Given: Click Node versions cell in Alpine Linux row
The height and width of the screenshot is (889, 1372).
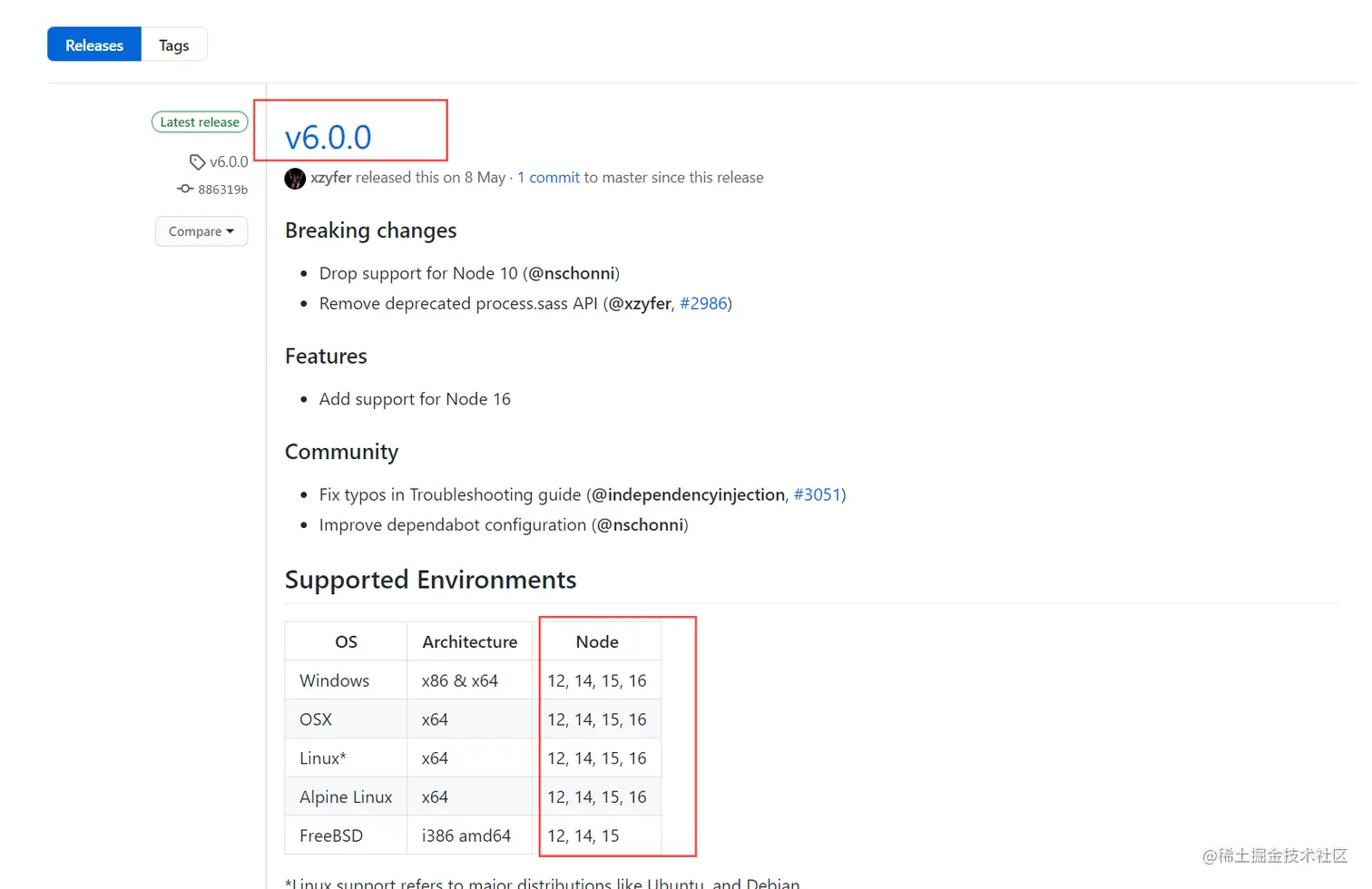Looking at the screenshot, I should (597, 797).
